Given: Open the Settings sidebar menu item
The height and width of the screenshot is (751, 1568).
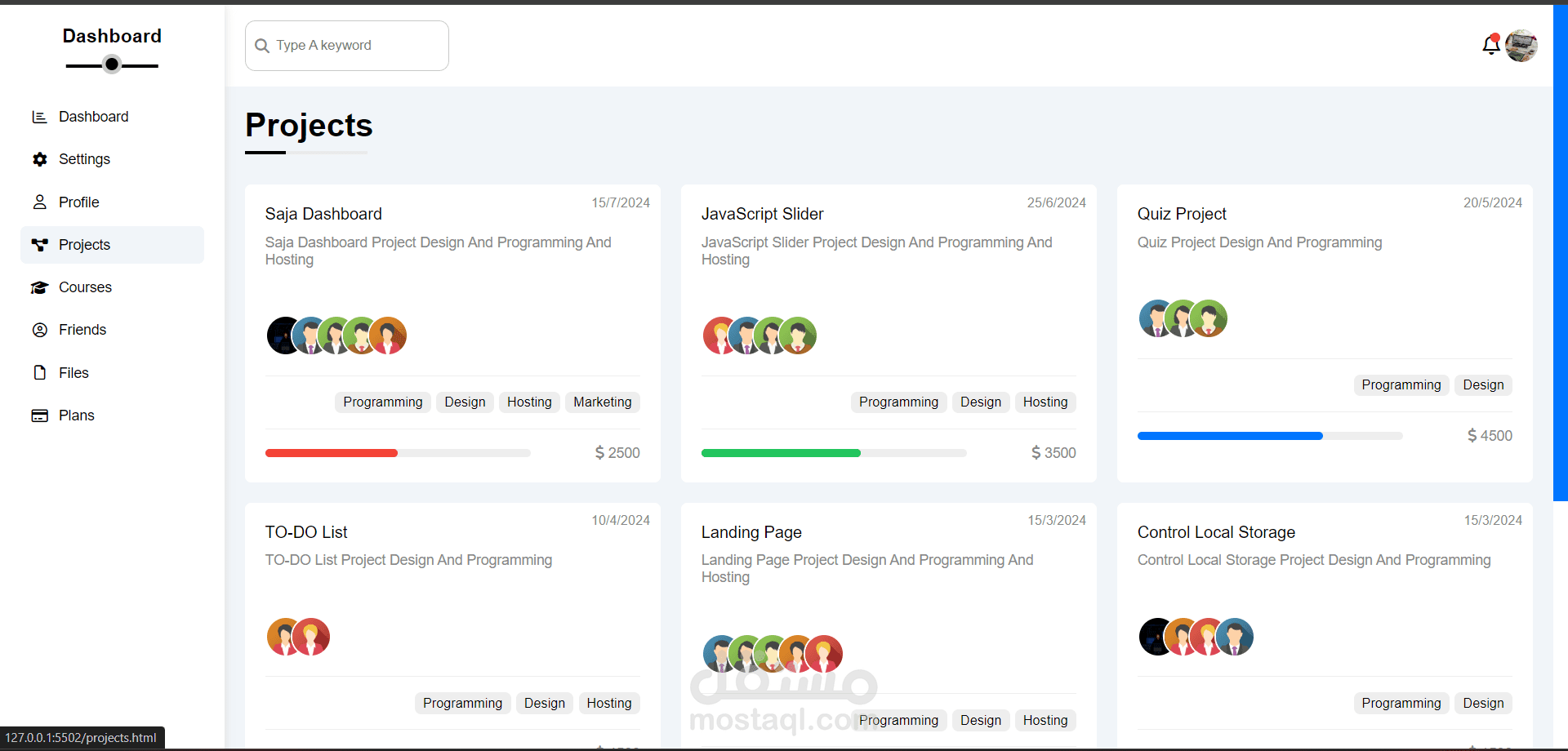Looking at the screenshot, I should (x=84, y=159).
